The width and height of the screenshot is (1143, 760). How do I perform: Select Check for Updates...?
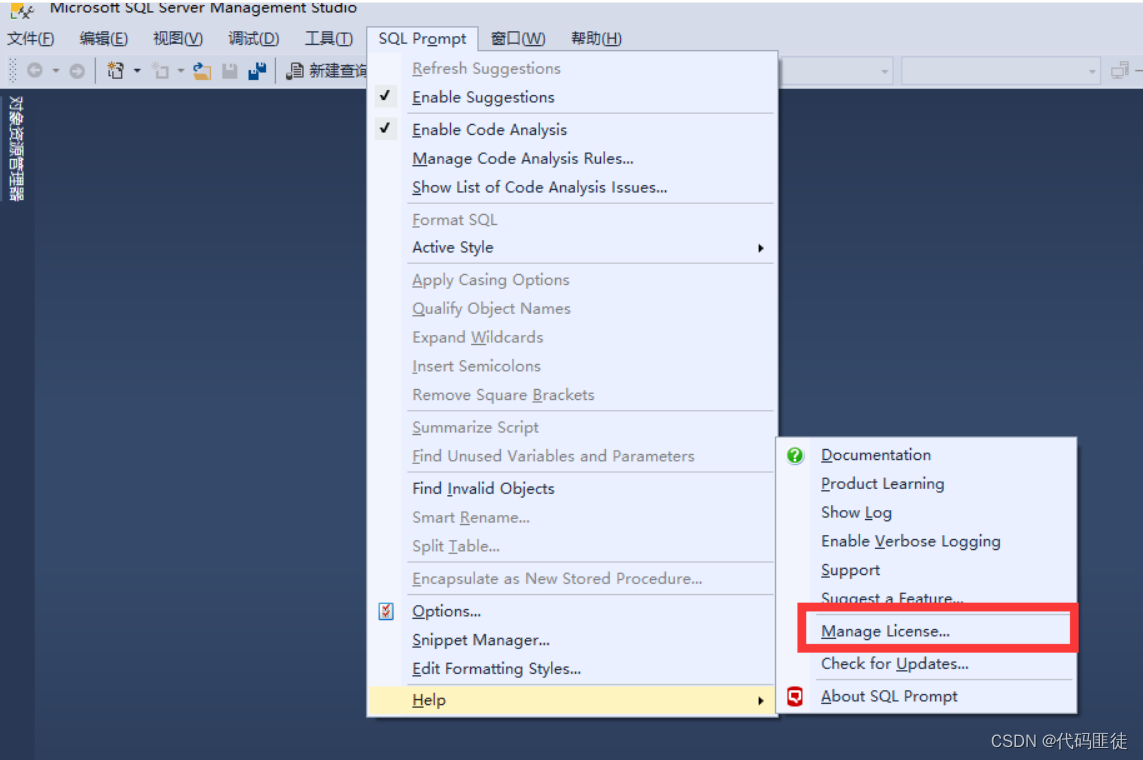pos(894,664)
